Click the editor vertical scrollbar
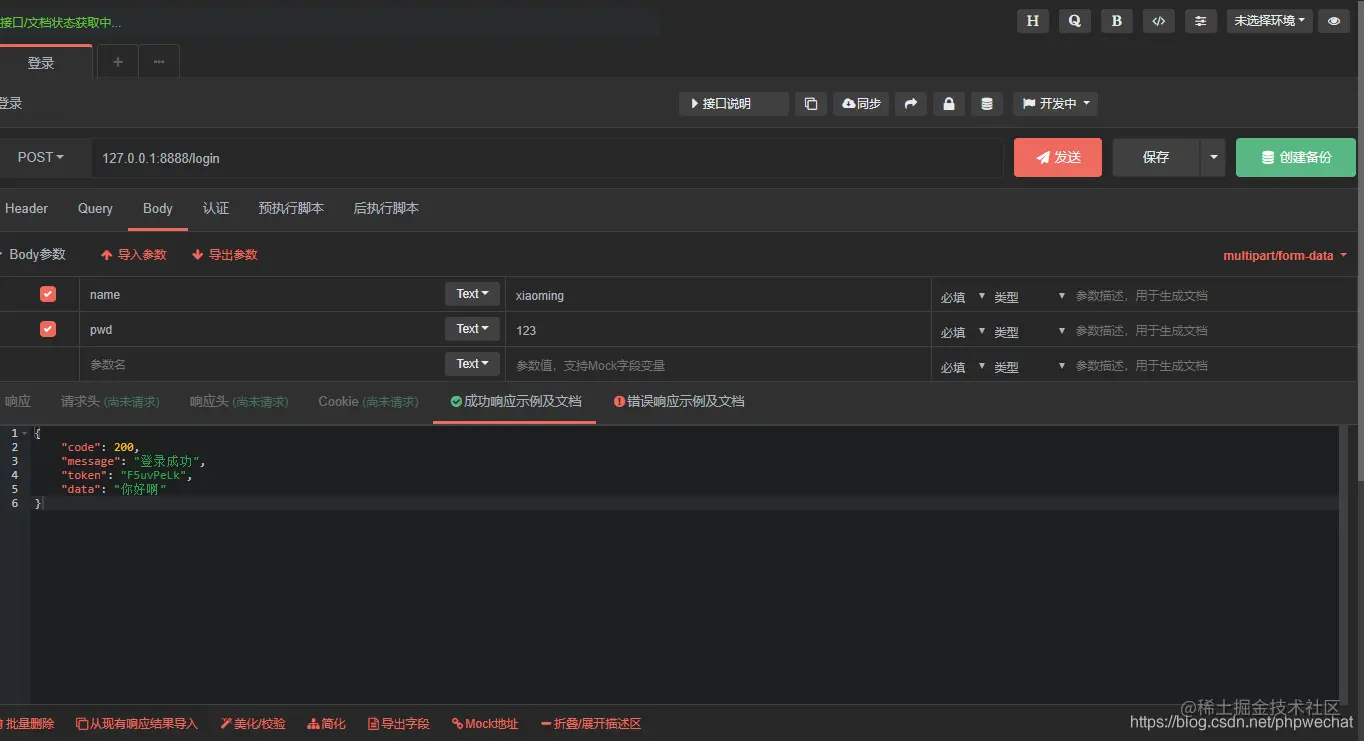The width and height of the screenshot is (1364, 741). tap(1344, 565)
